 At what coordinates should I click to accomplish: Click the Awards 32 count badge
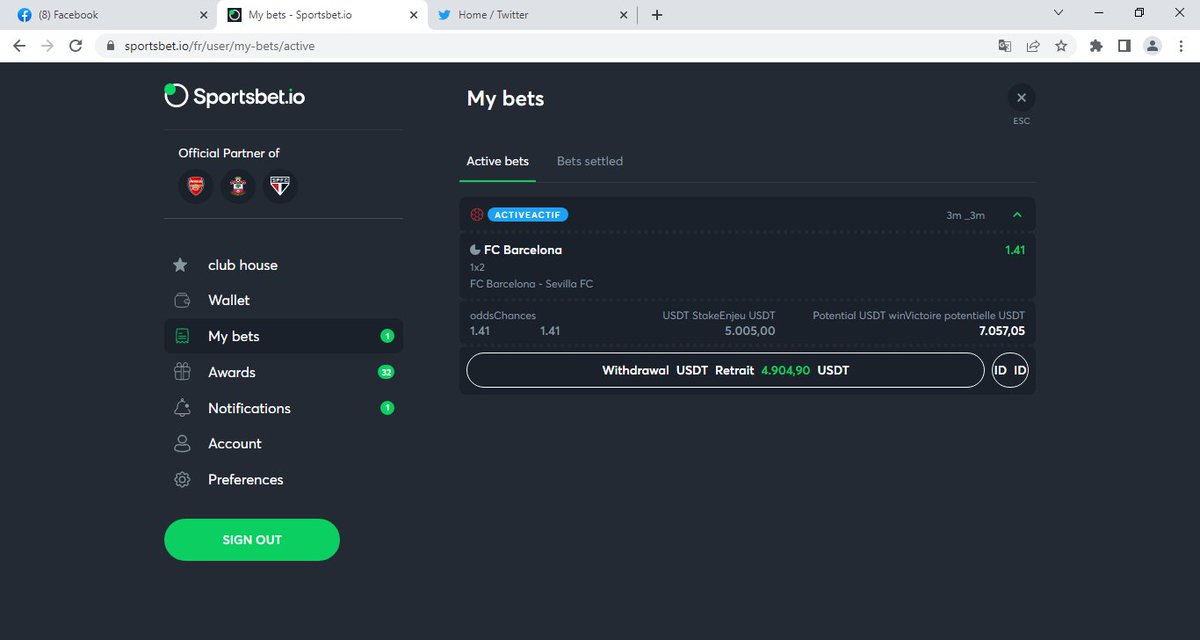coord(386,372)
